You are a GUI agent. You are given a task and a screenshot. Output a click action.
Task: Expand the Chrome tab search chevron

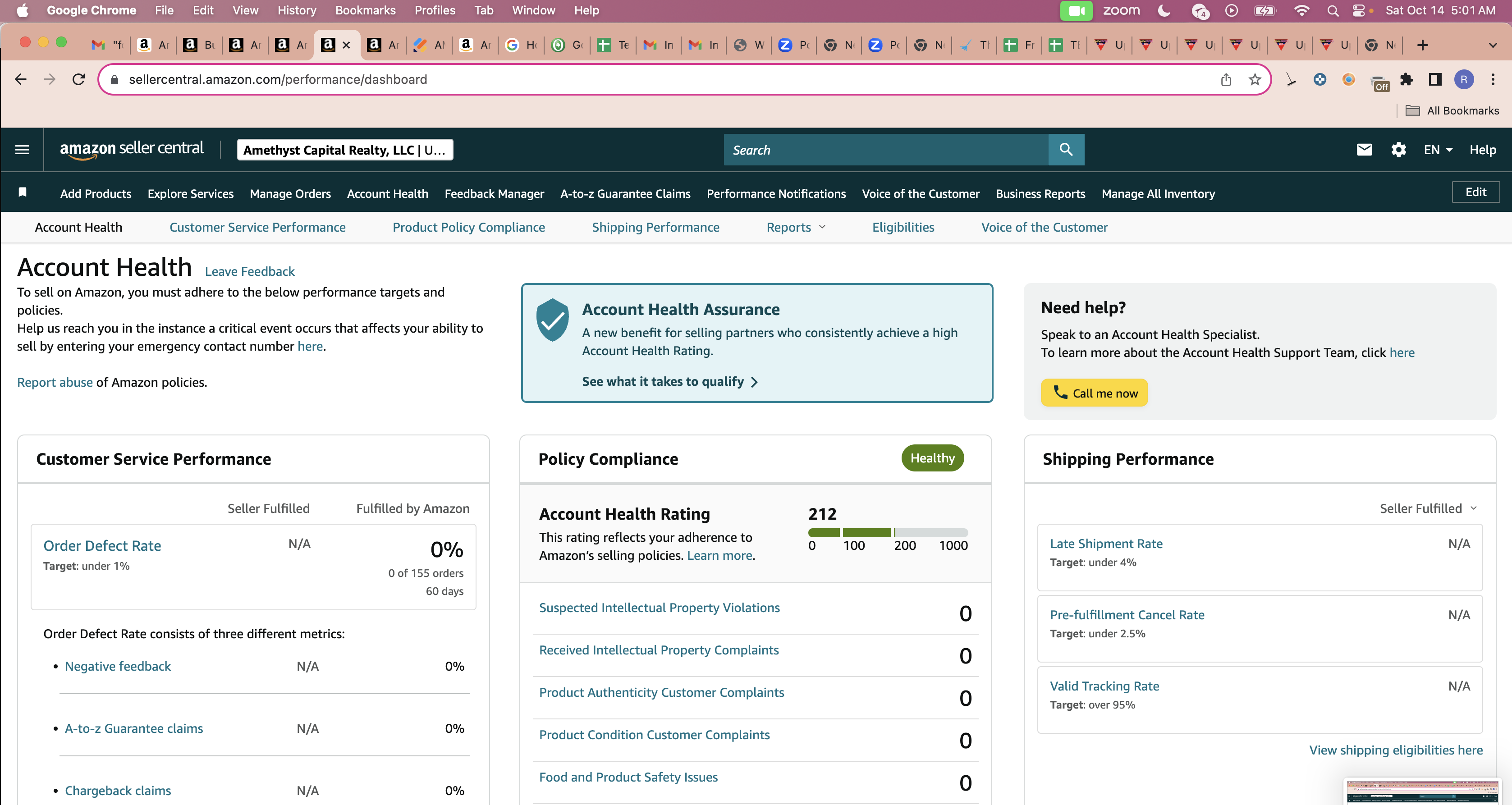pyautogui.click(x=1493, y=45)
